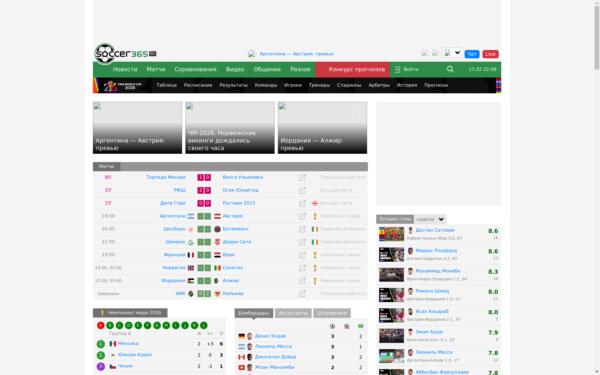Image resolution: width=600 pixels, height=375 pixels.
Task: Open external link icon in Дила Гори row
Action: point(302,203)
